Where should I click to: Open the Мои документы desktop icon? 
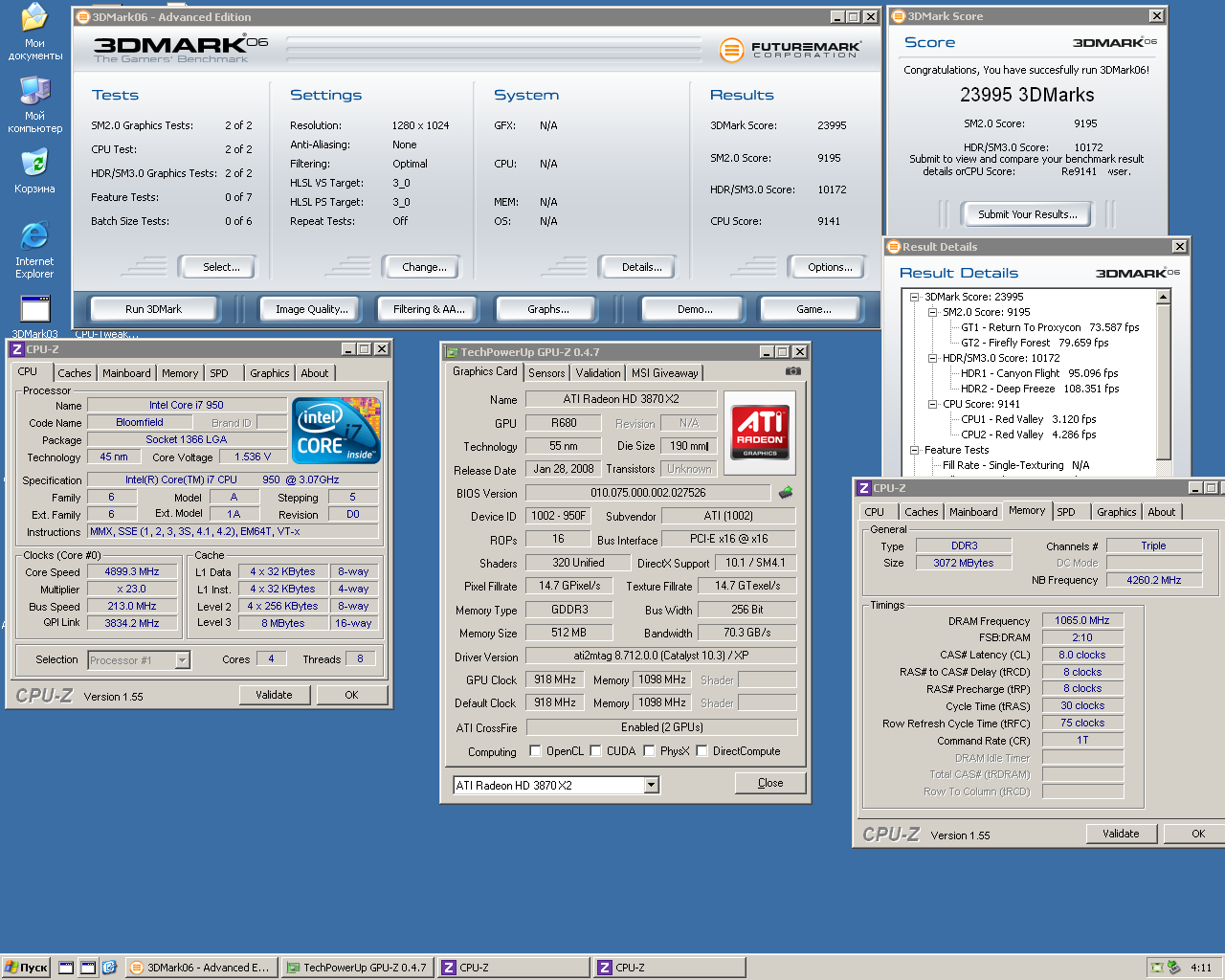pyautogui.click(x=34, y=32)
